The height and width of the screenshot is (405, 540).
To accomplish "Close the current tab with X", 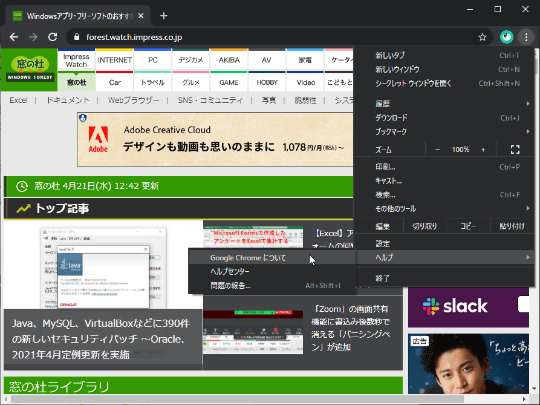I will point(141,16).
